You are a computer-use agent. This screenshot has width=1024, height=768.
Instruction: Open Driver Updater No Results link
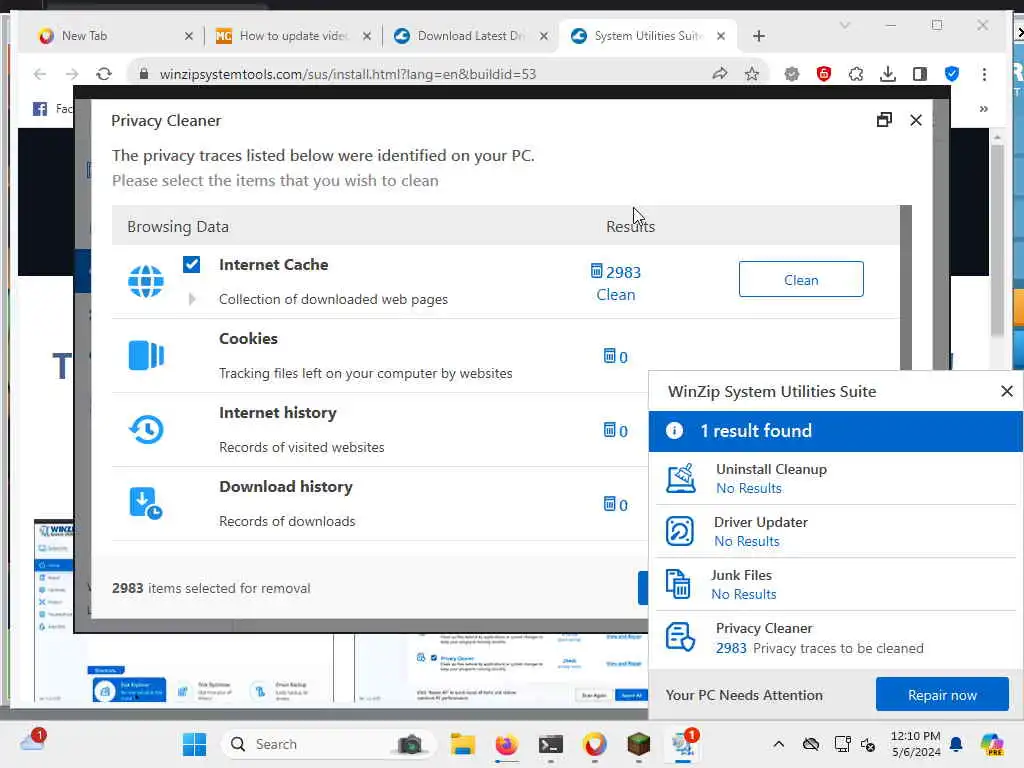coord(746,541)
